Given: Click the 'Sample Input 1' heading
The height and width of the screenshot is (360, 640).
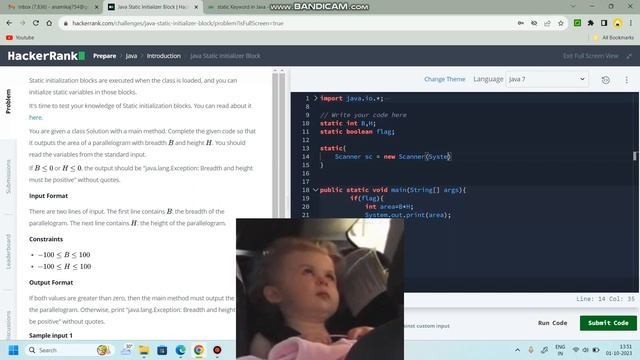Looking at the screenshot, I should pyautogui.click(x=51, y=336).
